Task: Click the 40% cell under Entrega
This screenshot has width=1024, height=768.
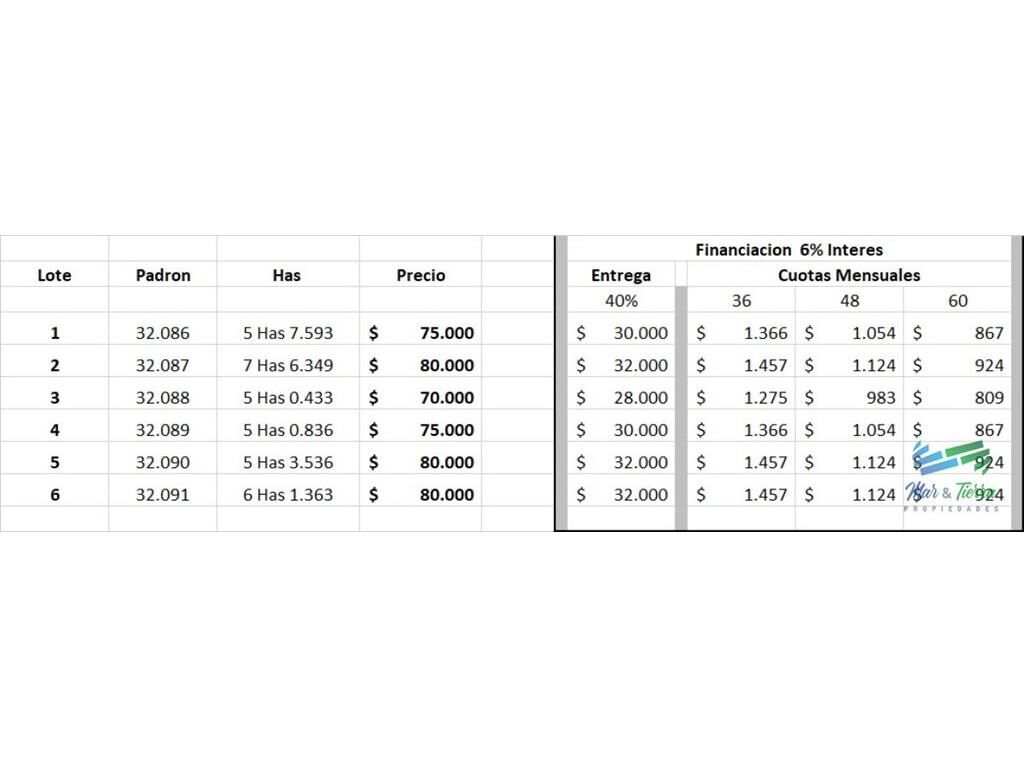Action: pyautogui.click(x=620, y=300)
